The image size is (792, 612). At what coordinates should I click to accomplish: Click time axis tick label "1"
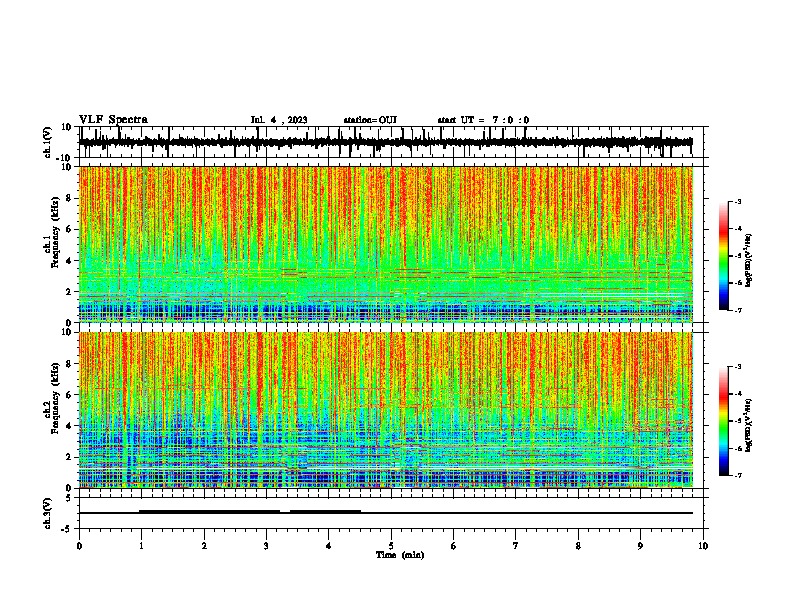coord(142,546)
